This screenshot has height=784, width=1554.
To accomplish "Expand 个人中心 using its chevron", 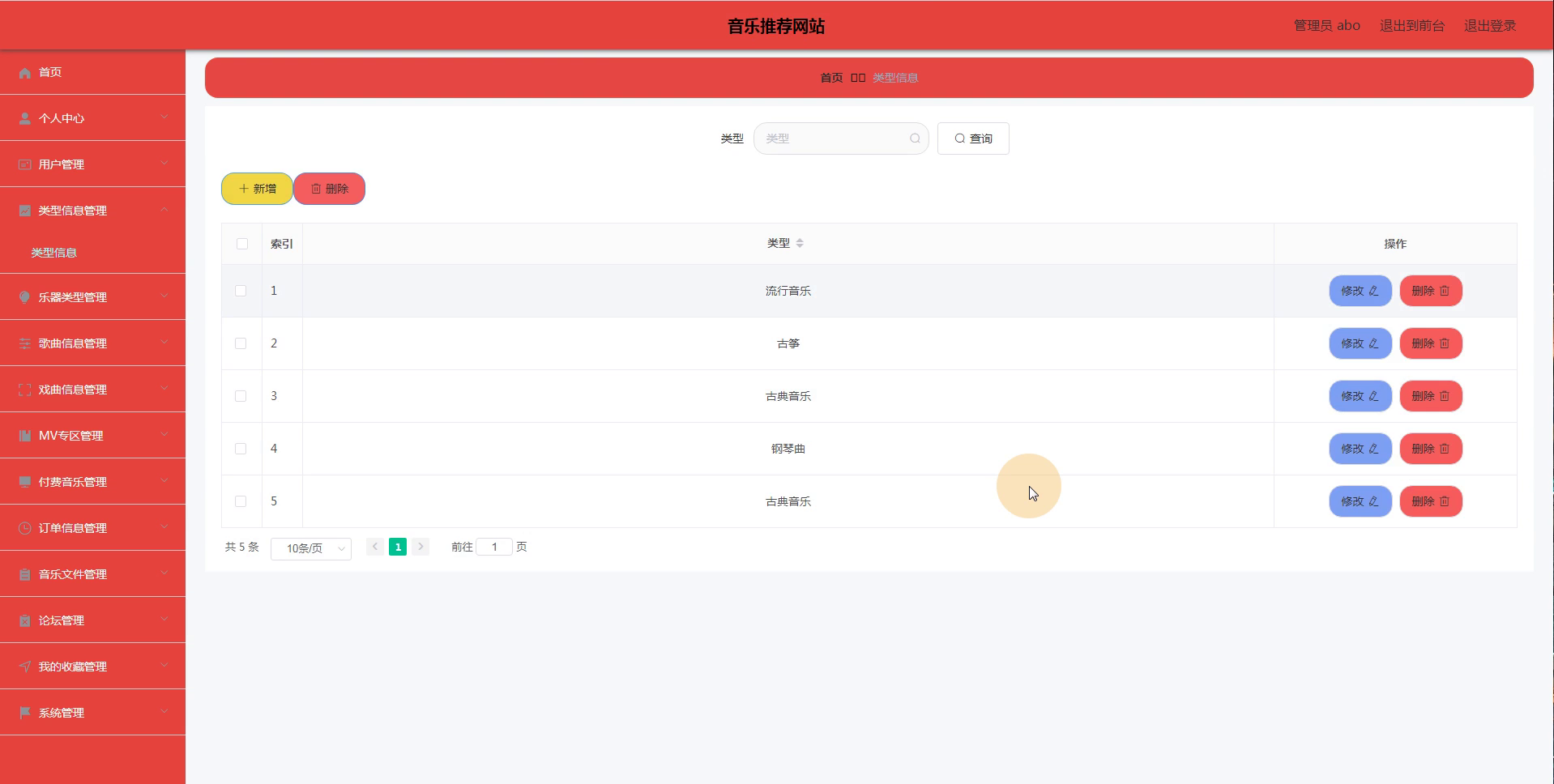I will point(164,117).
